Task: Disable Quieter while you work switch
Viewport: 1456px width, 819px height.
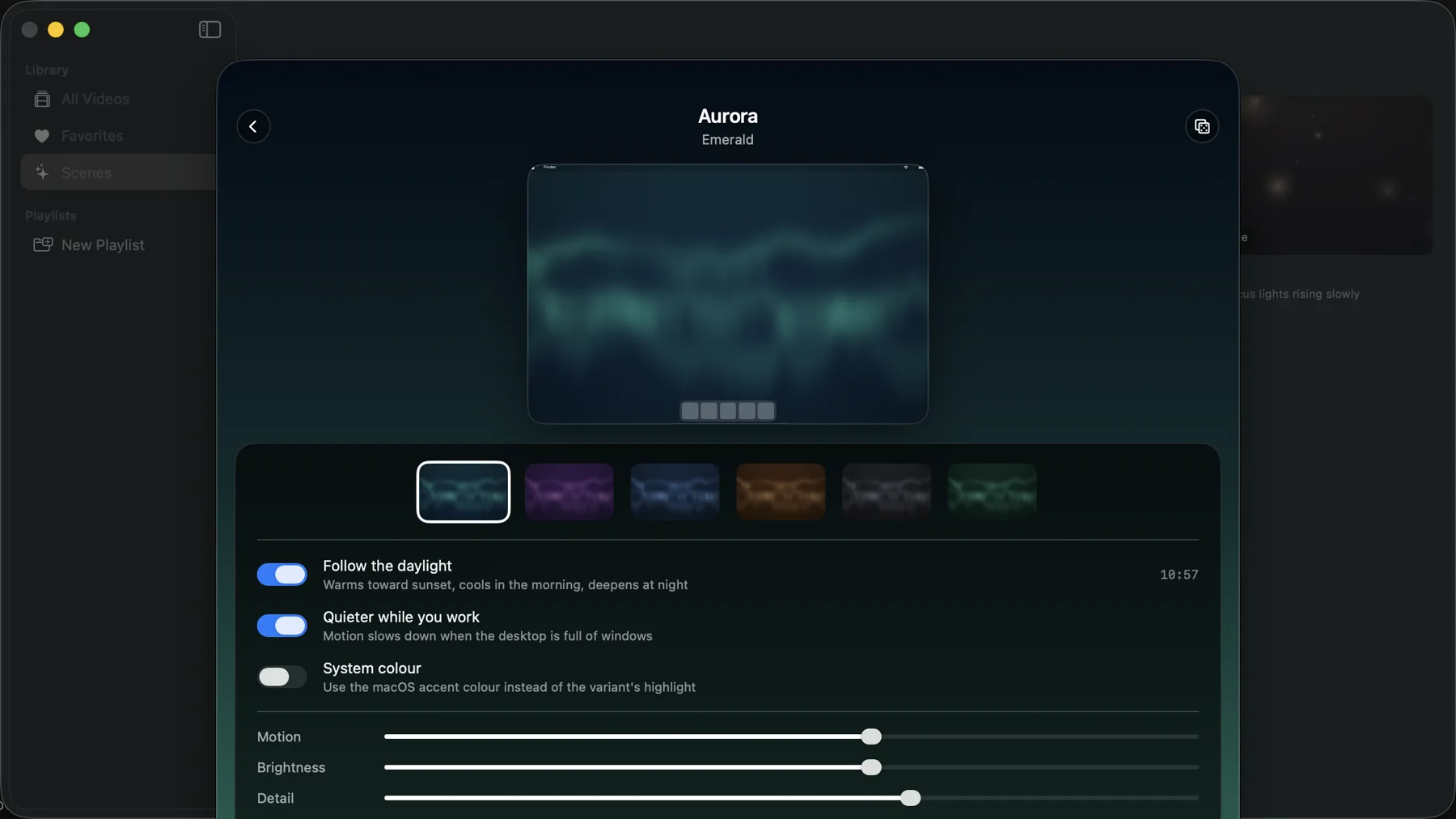Action: point(282,626)
